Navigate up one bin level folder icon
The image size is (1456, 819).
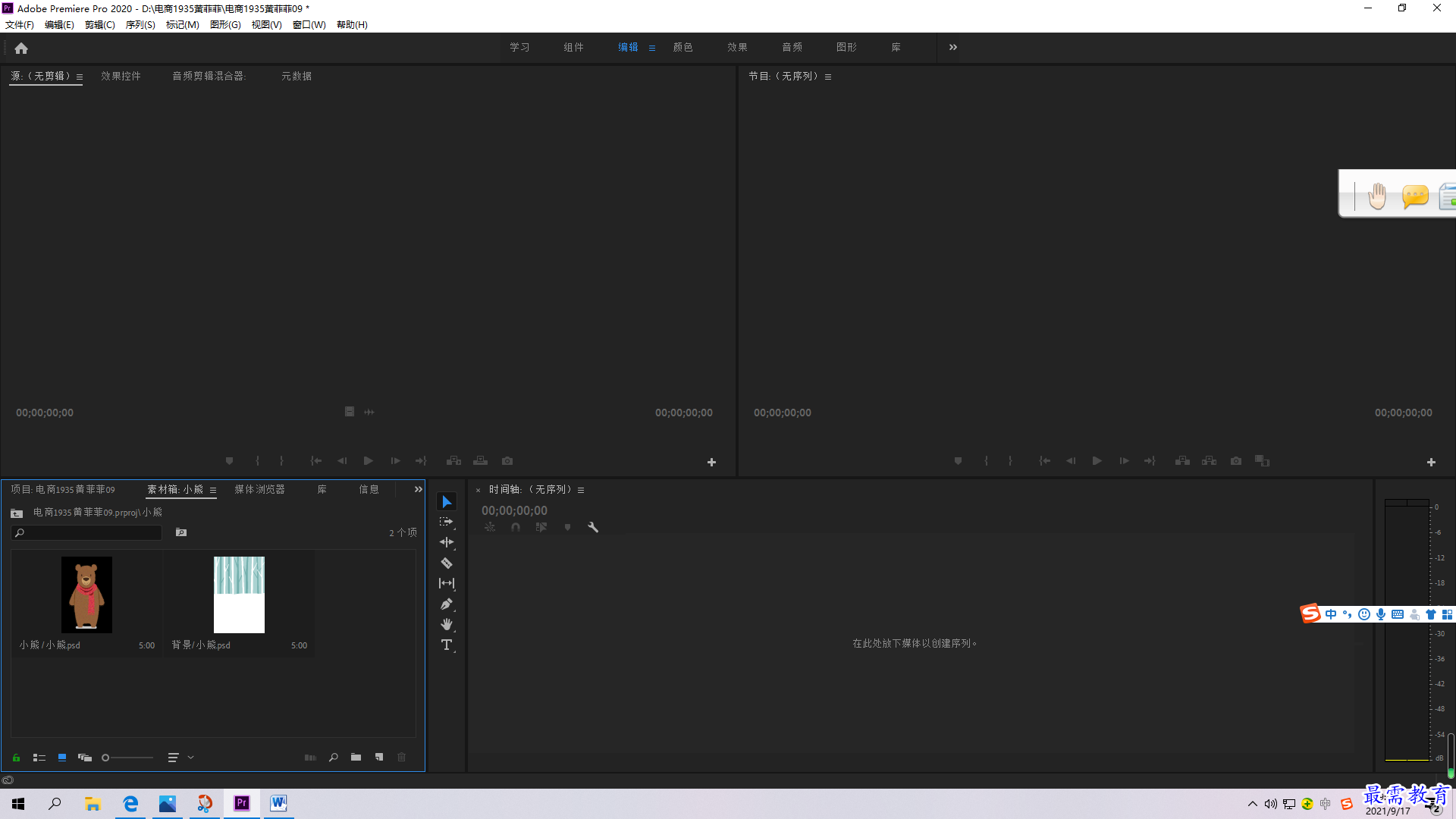(x=17, y=513)
